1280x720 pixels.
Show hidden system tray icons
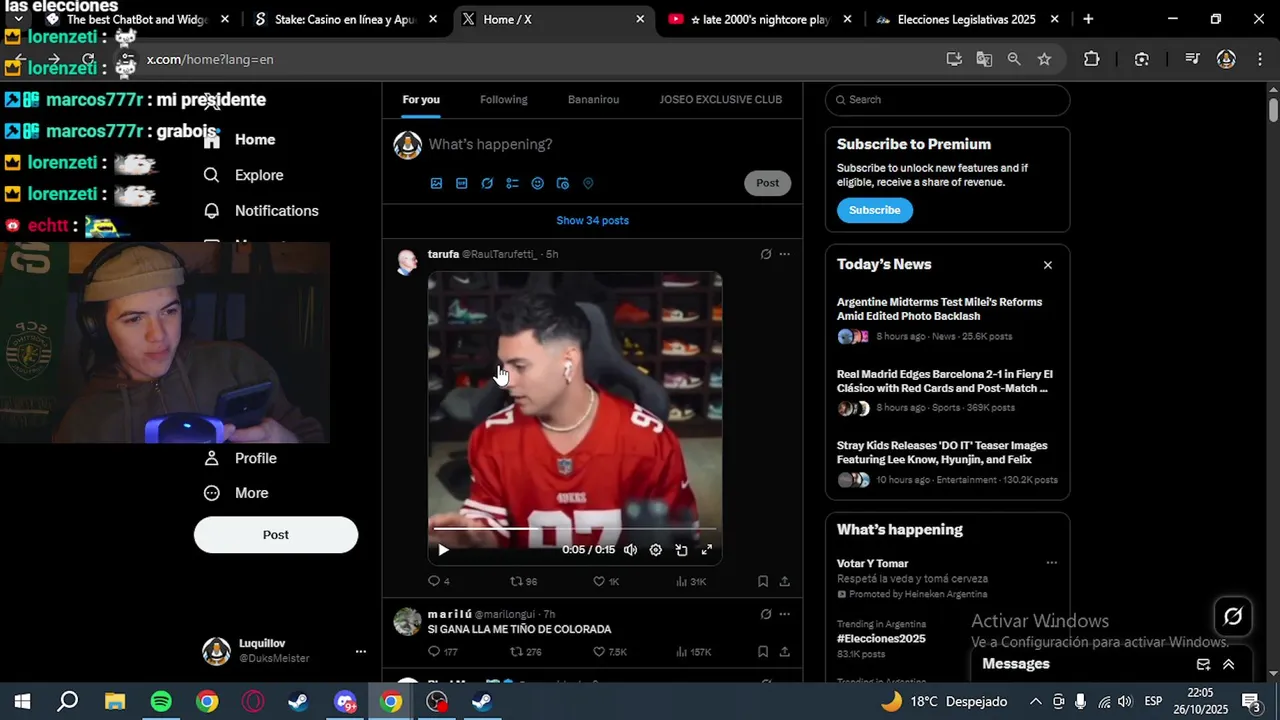1035,702
